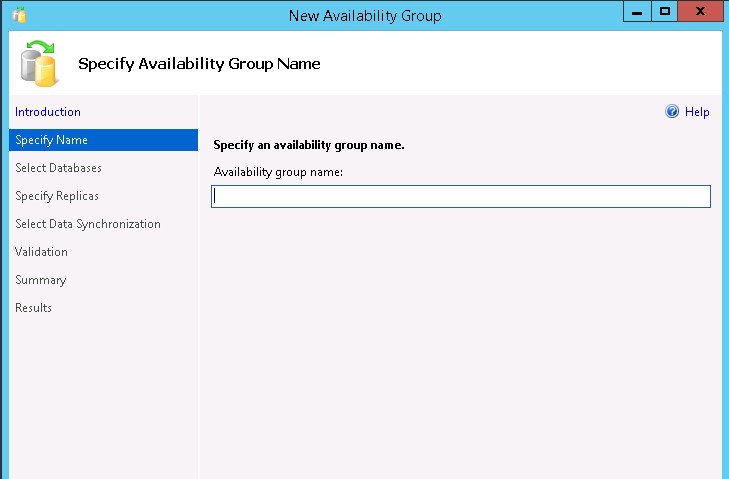729x479 pixels.
Task: Open the Specify Replicas step
Action: pos(57,196)
